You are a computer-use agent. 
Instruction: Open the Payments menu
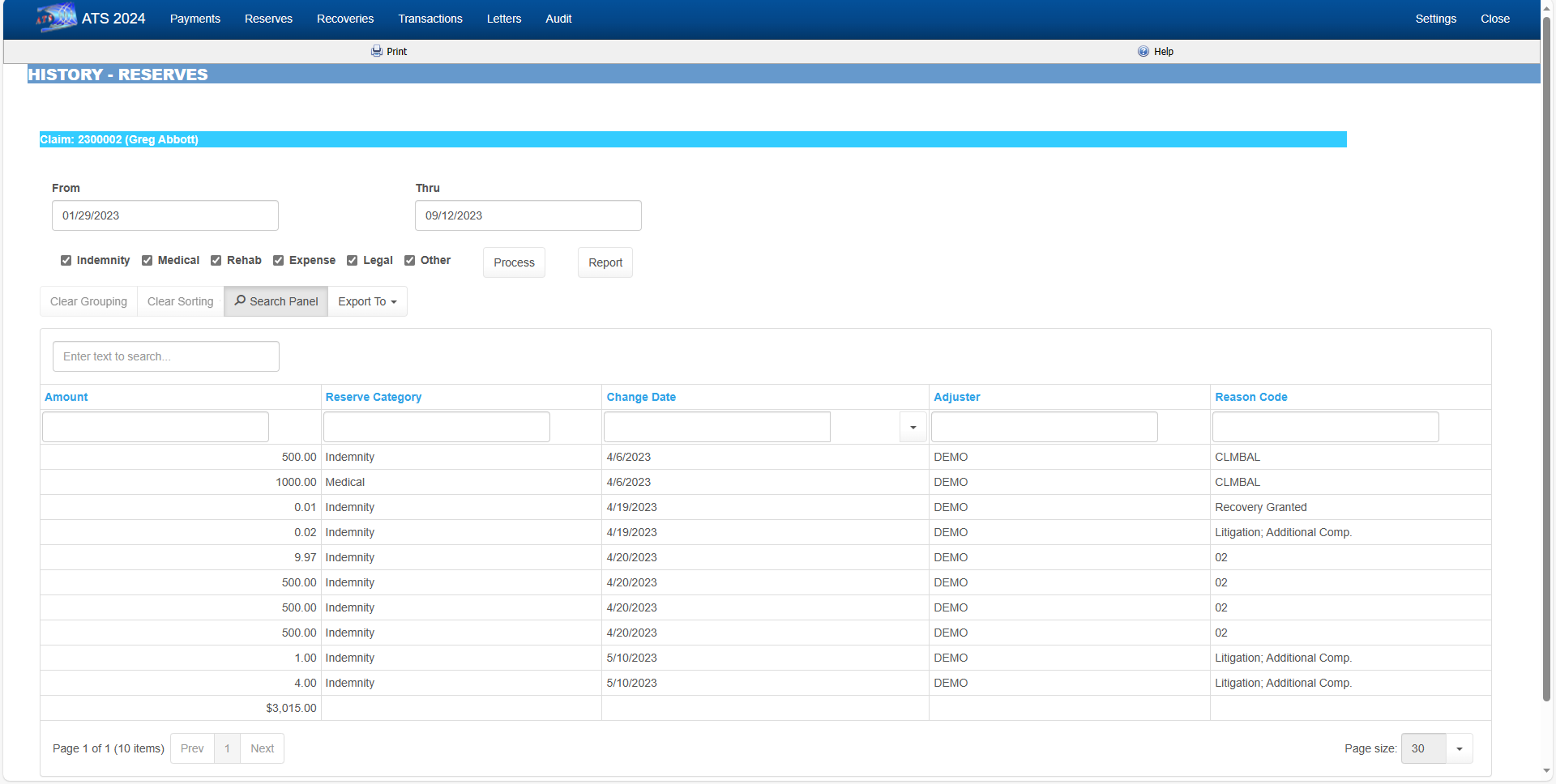pyautogui.click(x=194, y=19)
